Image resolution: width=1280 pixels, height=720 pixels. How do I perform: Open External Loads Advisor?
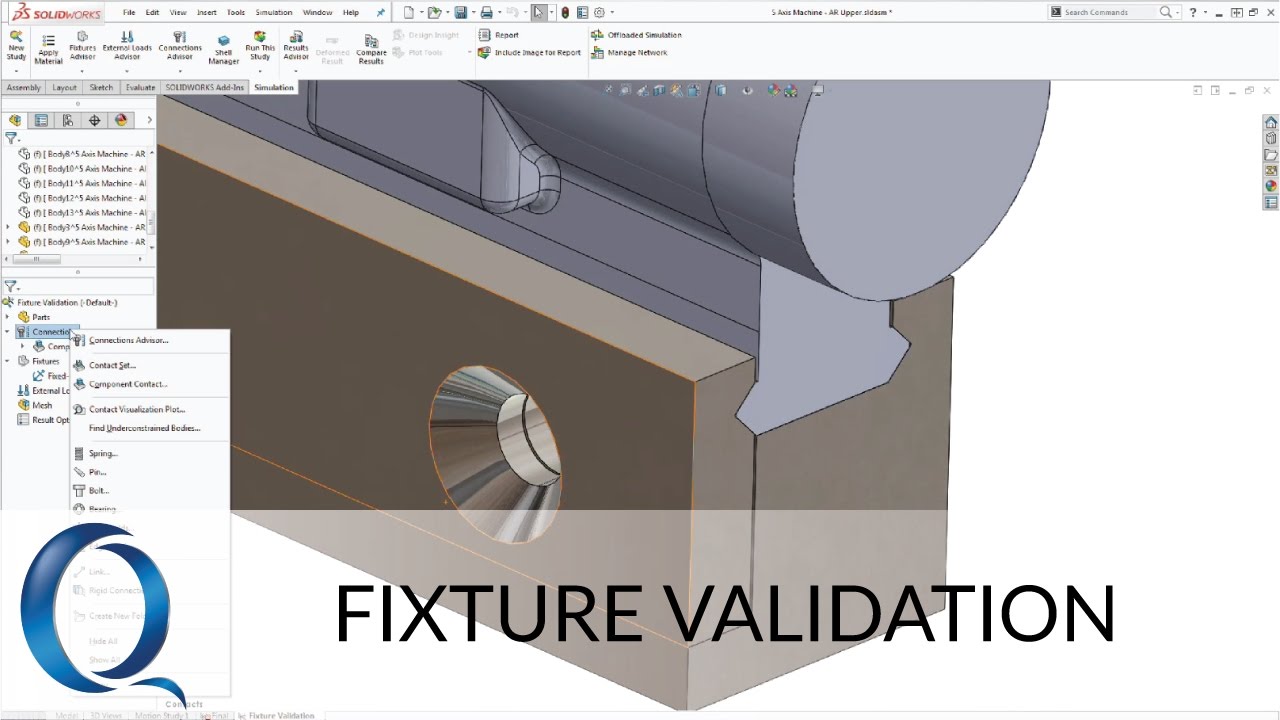click(127, 46)
